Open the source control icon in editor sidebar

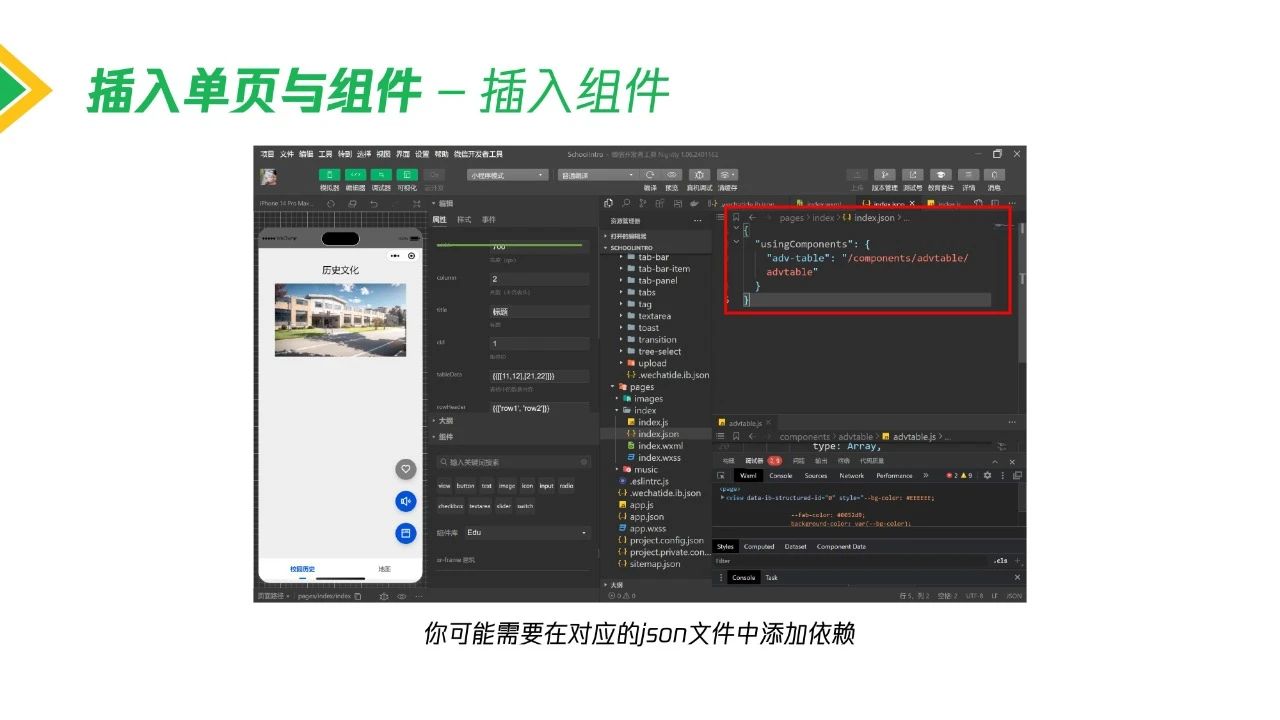[644, 203]
